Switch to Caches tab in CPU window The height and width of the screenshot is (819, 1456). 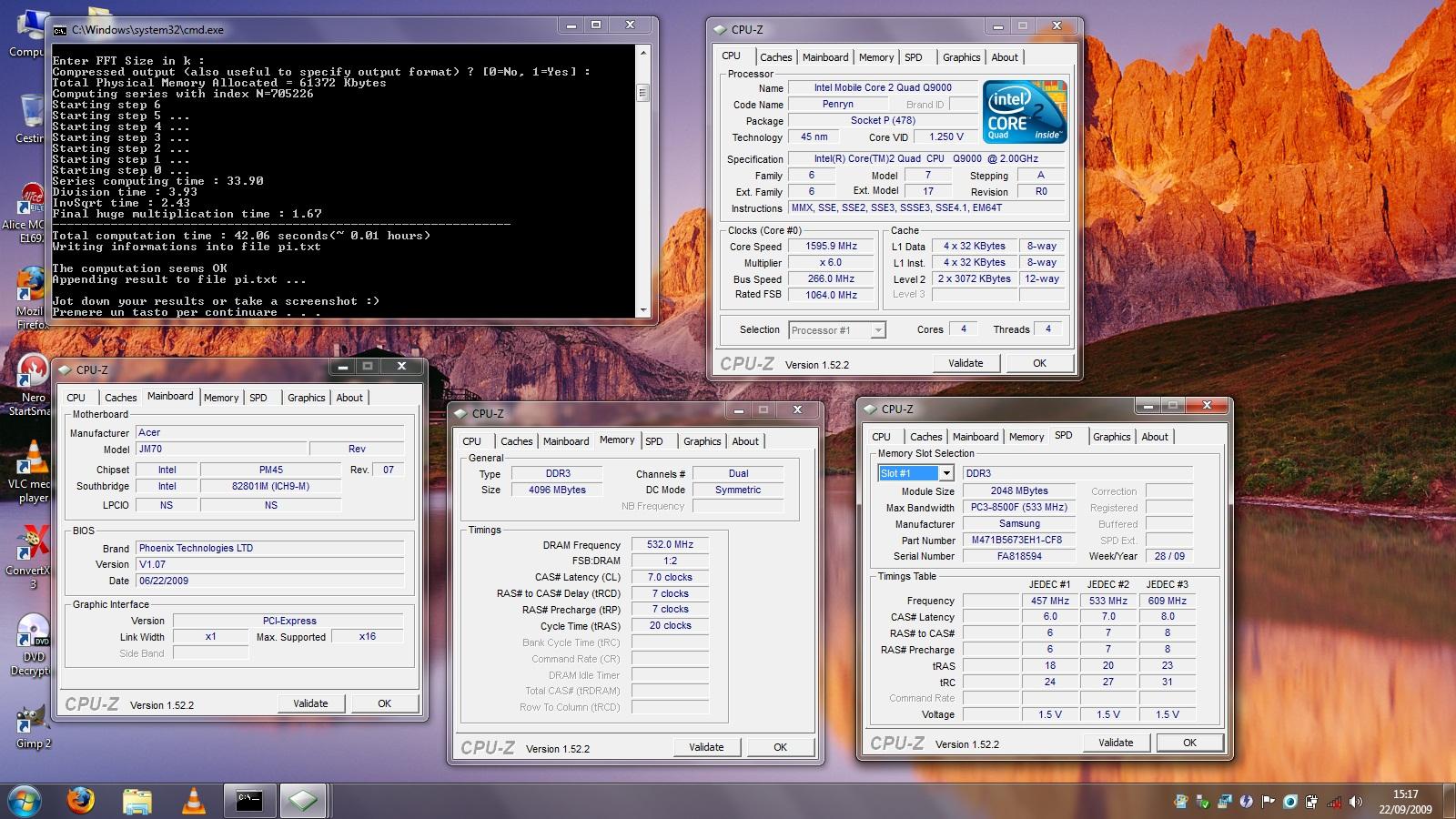[x=776, y=57]
